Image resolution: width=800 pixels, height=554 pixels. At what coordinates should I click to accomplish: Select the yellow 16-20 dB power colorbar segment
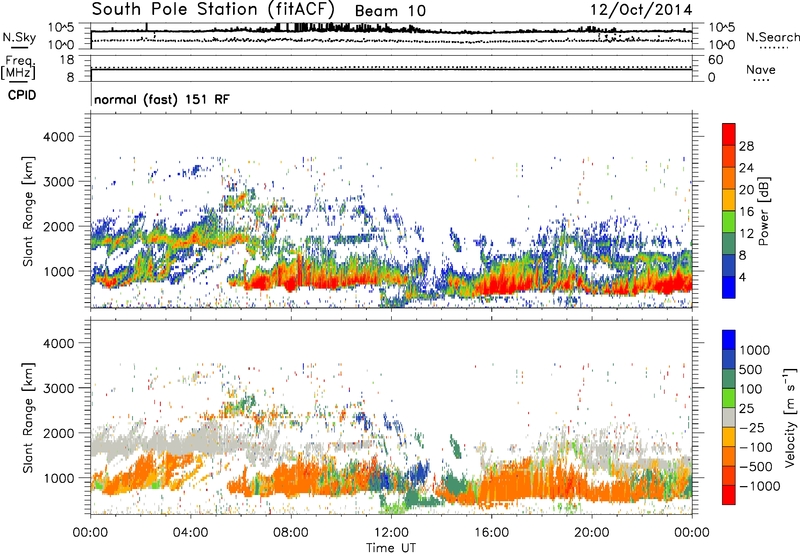(729, 199)
